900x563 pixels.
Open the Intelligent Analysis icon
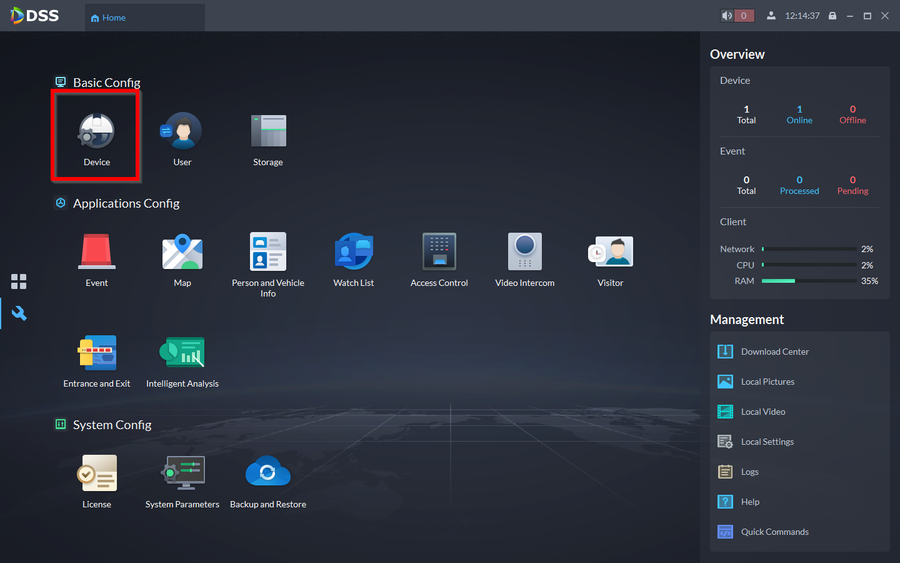tap(182, 356)
